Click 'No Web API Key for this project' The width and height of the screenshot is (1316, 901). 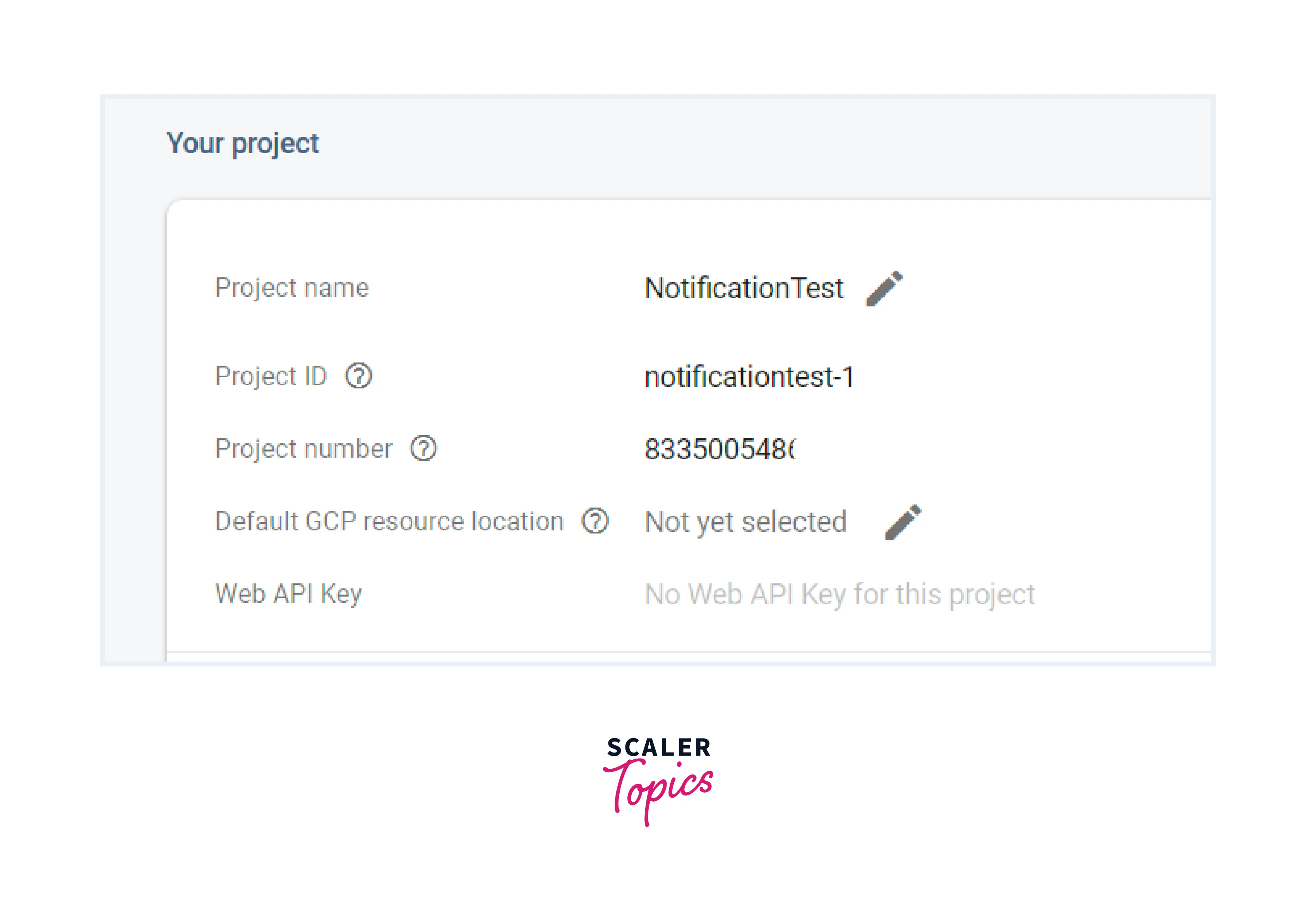[839, 594]
